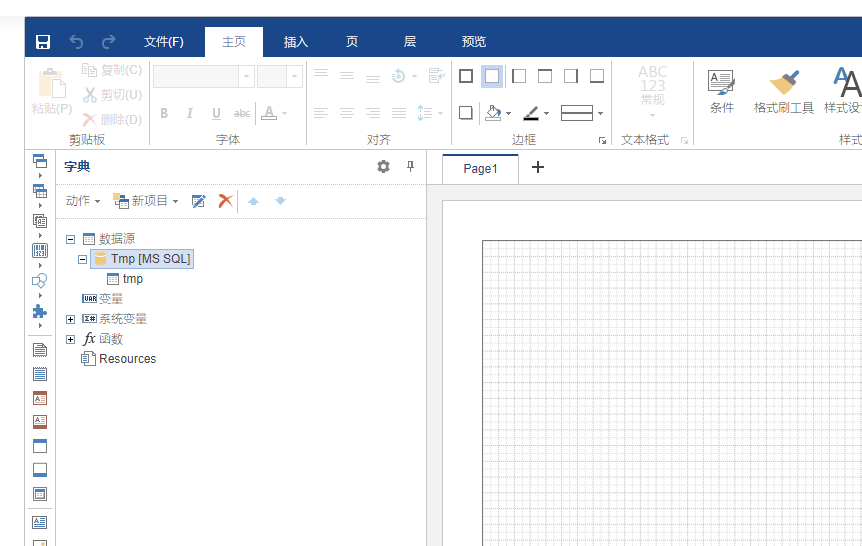Click the Save icon in title bar
Viewport: 862px width, 546px height.
[x=43, y=42]
